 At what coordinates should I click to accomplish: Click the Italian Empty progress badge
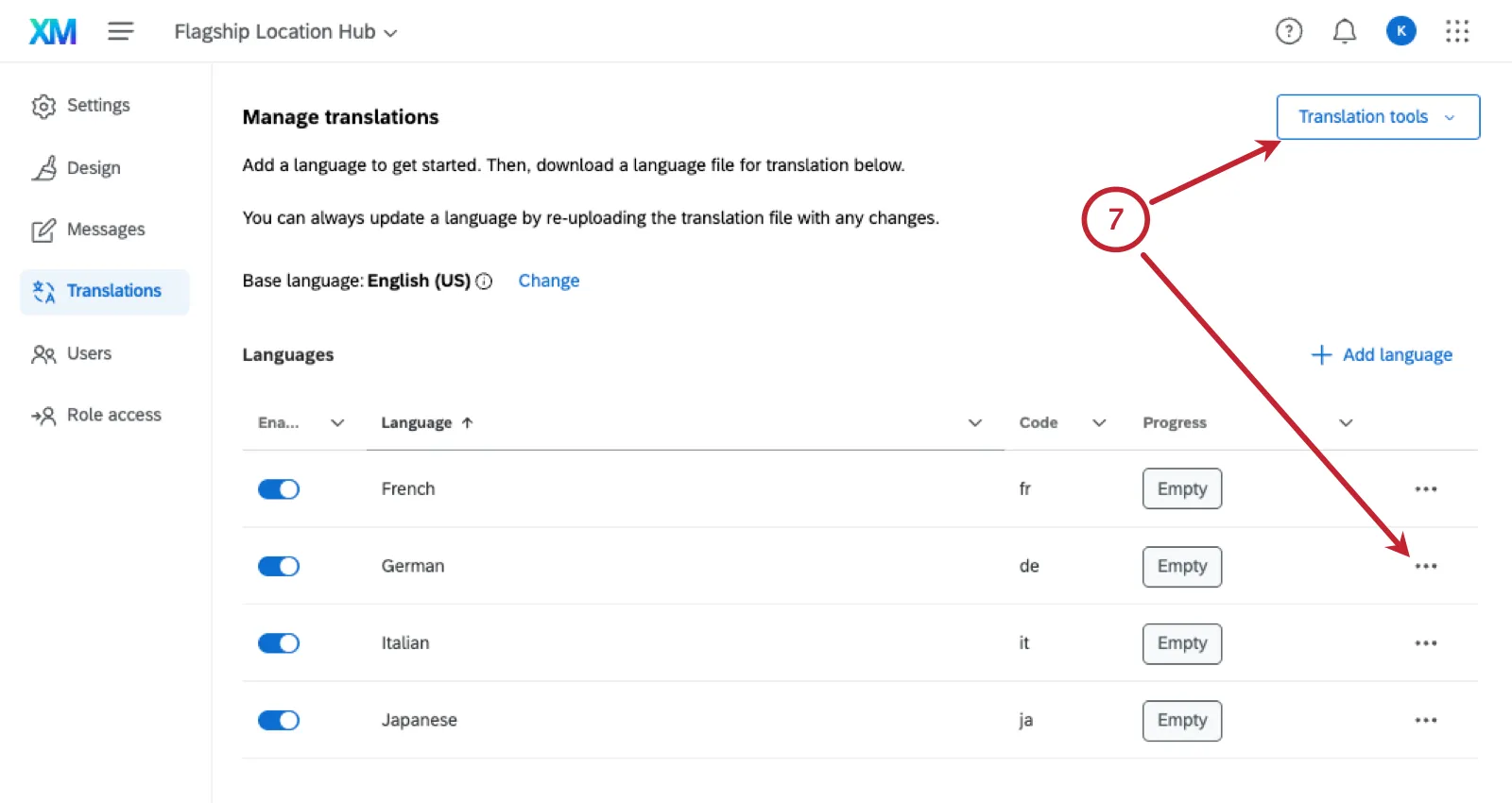[1182, 643]
